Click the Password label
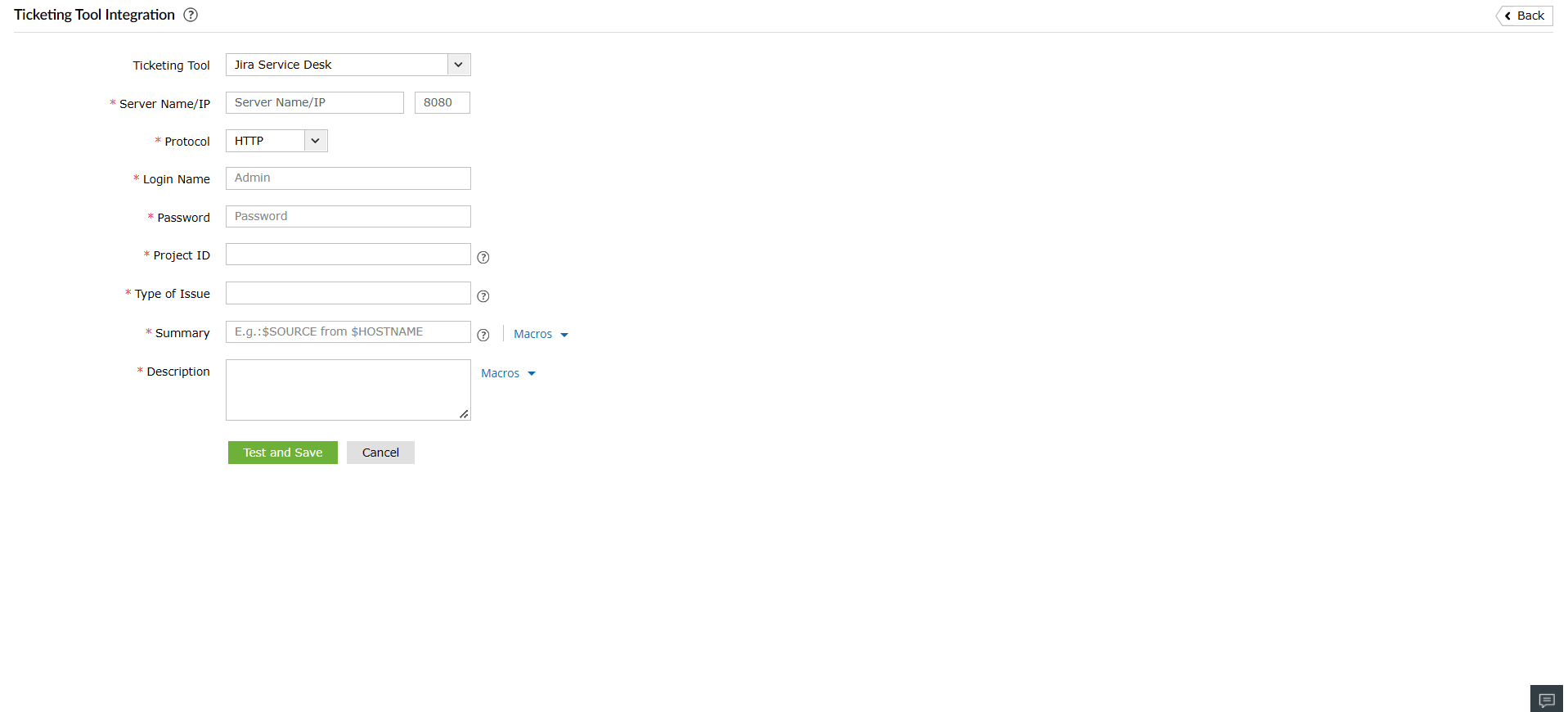This screenshot has width=1568, height=712. pos(183,218)
